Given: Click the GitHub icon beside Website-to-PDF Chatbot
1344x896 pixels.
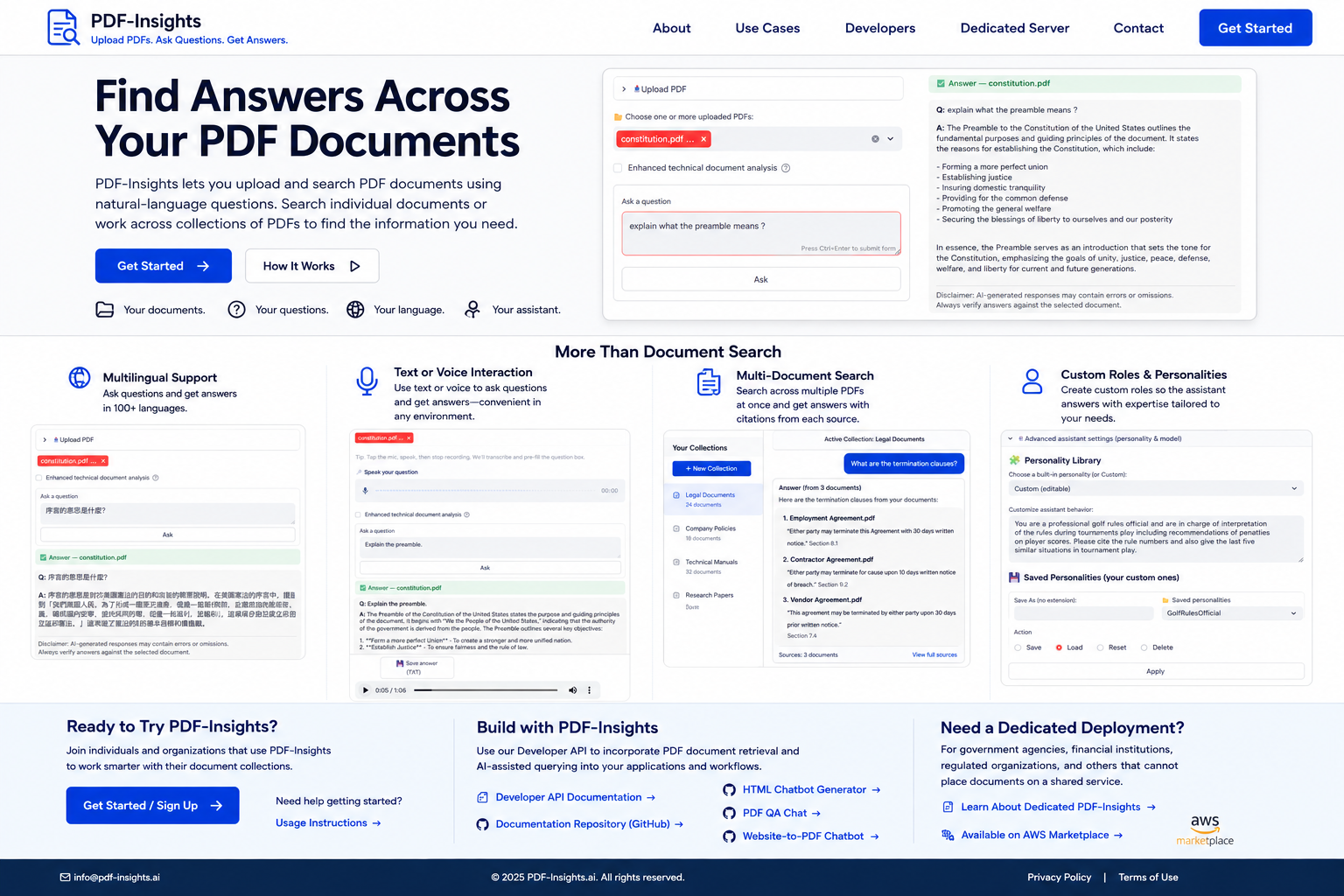Looking at the screenshot, I should tap(729, 836).
